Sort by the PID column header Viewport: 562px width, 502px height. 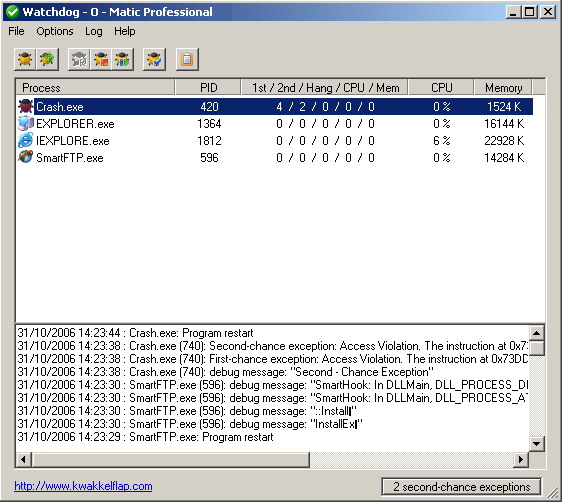click(208, 87)
